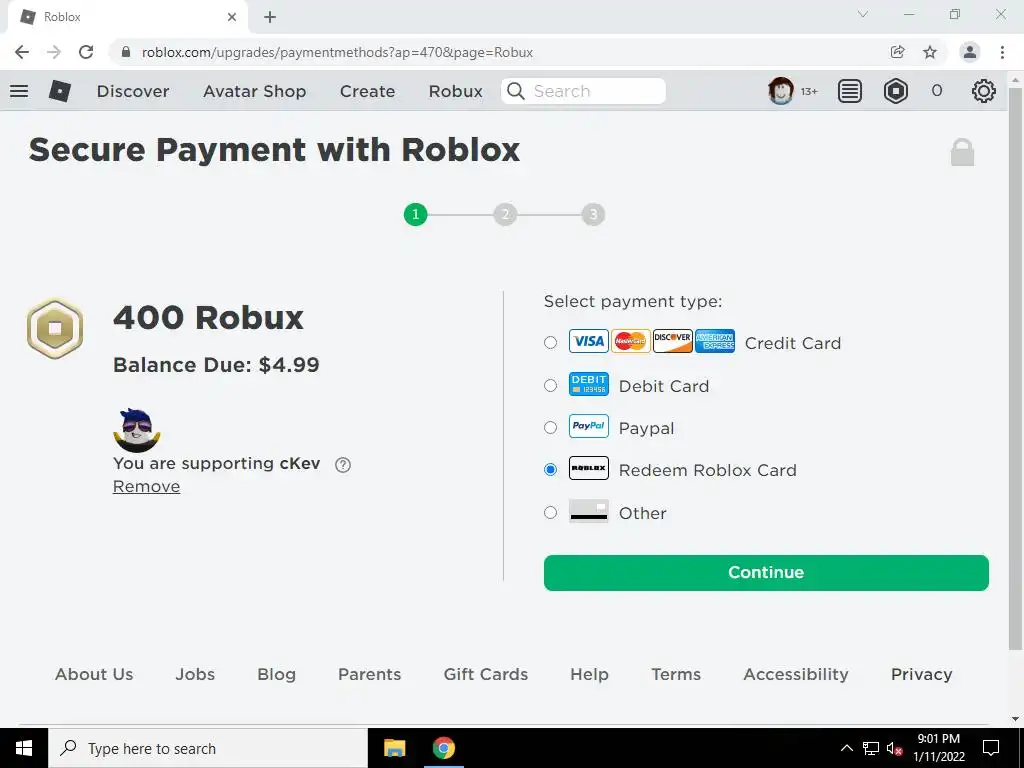Screen dimensions: 1024x768
Task: Select the Credit Card radio button
Action: coord(551,342)
